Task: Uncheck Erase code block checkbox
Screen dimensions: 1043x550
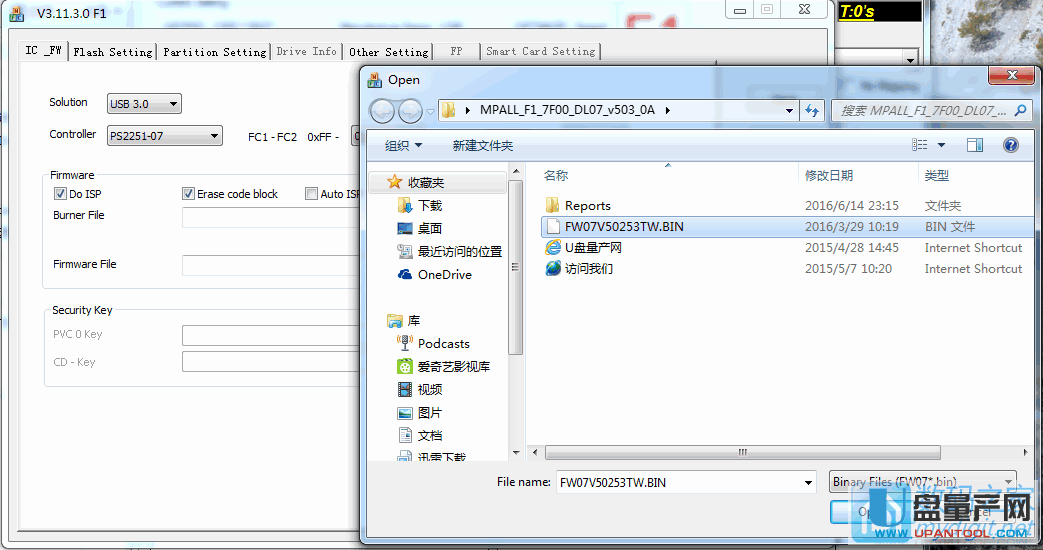Action: (188, 194)
